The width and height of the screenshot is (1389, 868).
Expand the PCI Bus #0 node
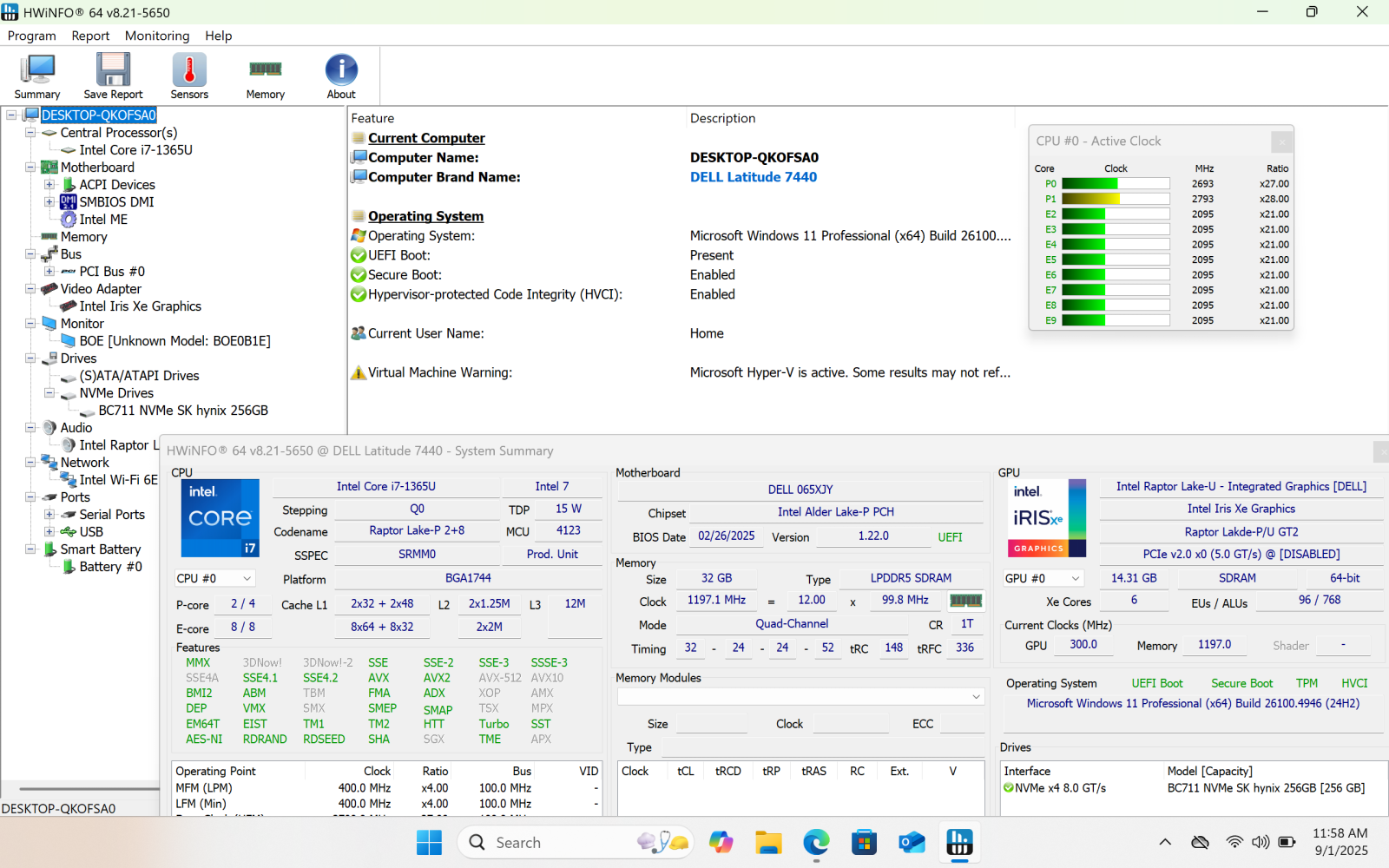49,272
